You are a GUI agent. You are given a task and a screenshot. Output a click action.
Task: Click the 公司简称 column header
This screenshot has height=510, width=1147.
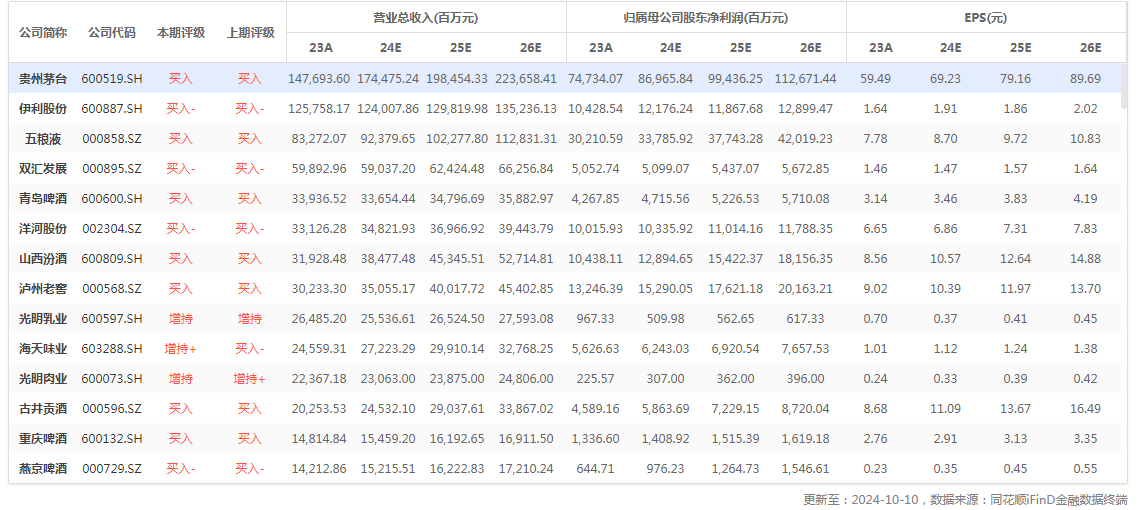(x=42, y=32)
